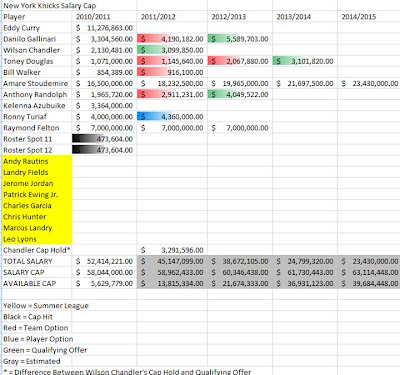The image size is (400, 375).
Task: Select Stoudemire's 16,500,000.00 cell
Action: (x=104, y=83)
